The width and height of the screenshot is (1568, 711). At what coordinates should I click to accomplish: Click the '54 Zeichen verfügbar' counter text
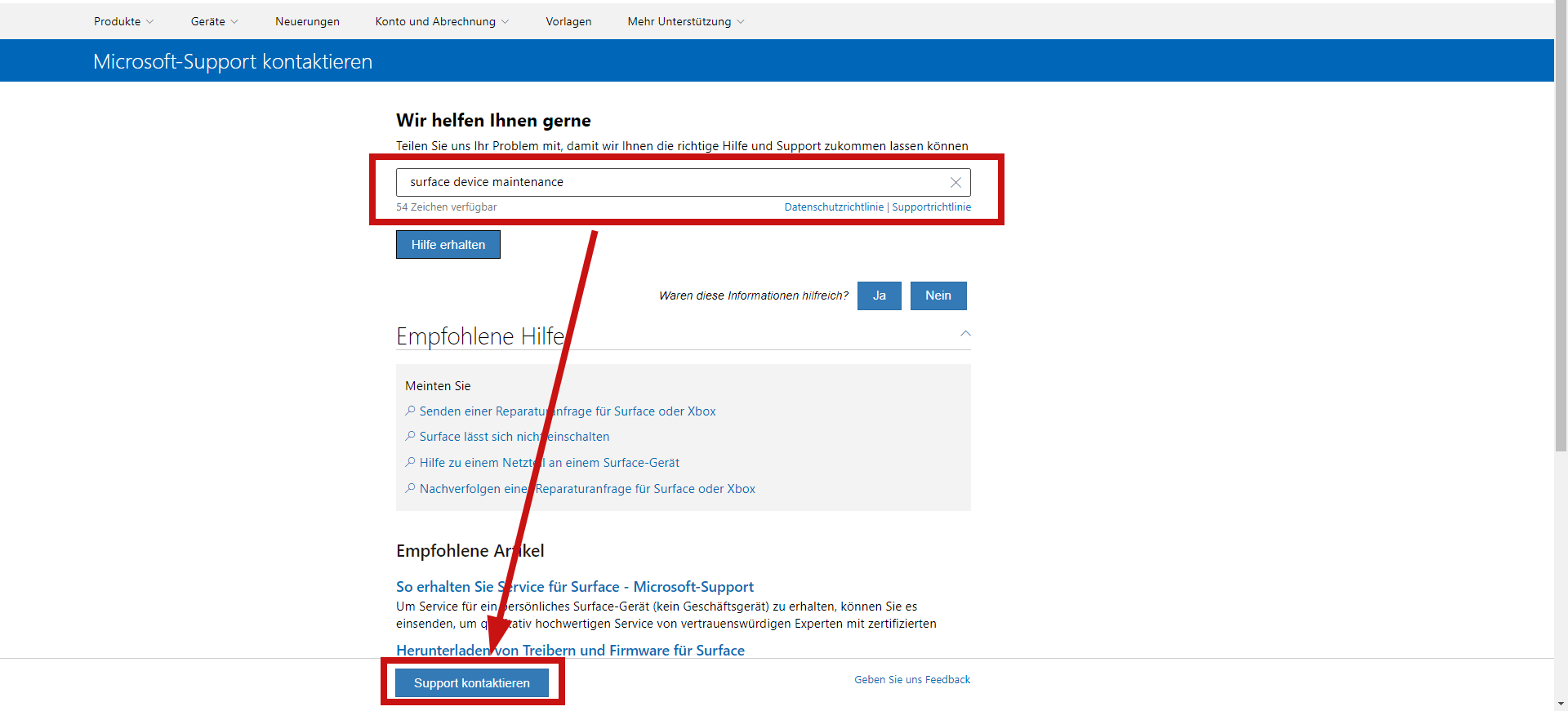tap(447, 207)
